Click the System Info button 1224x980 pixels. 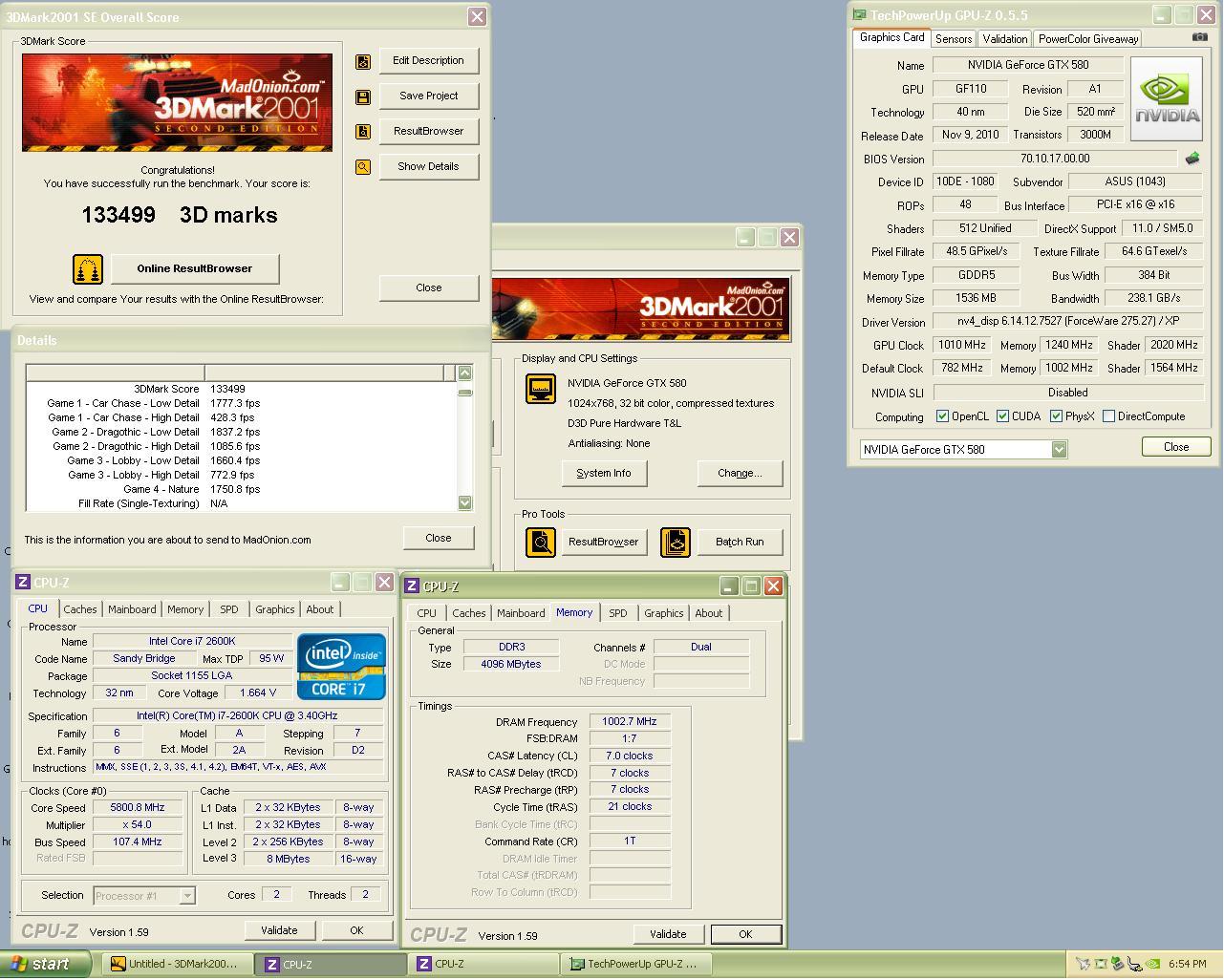point(604,474)
